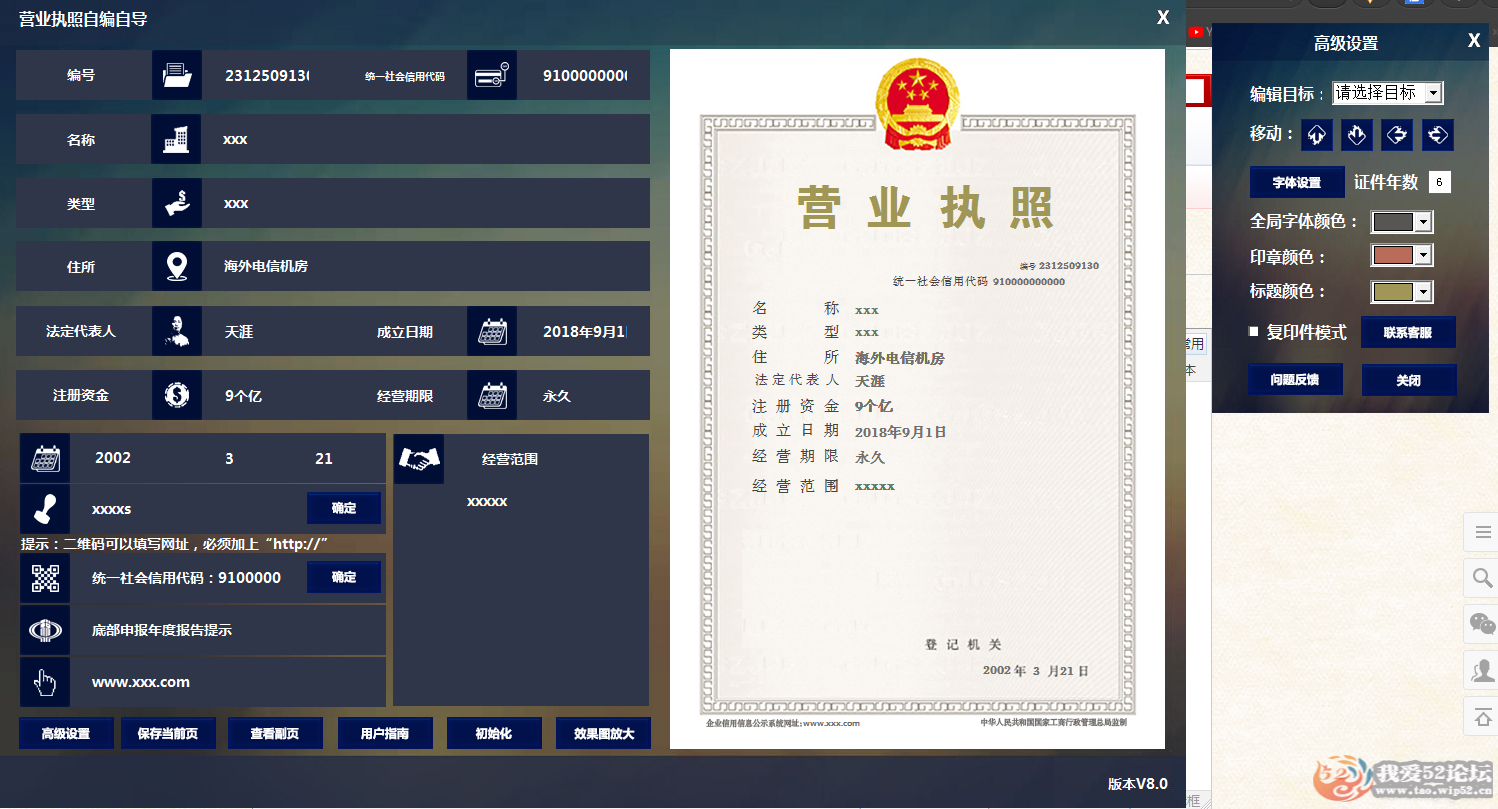Image resolution: width=1498 pixels, height=809 pixels.
Task: Click the day field showing 21
Action: [324, 459]
